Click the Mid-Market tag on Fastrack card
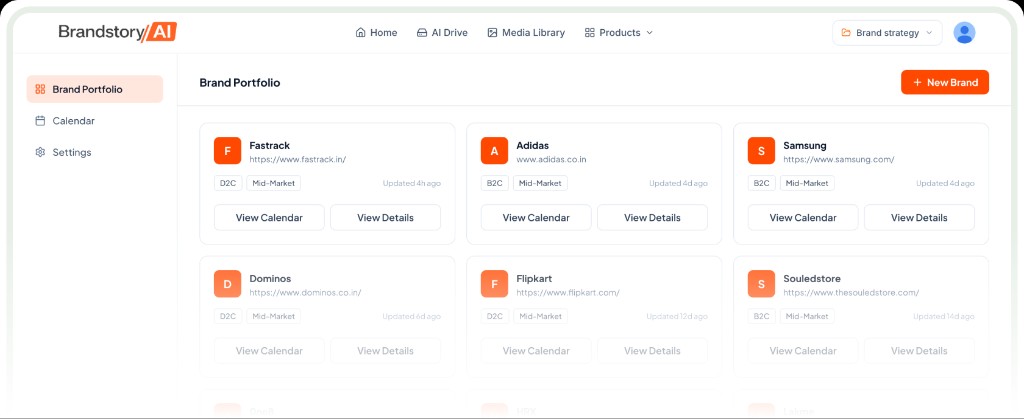The image size is (1024, 419). click(x=273, y=183)
